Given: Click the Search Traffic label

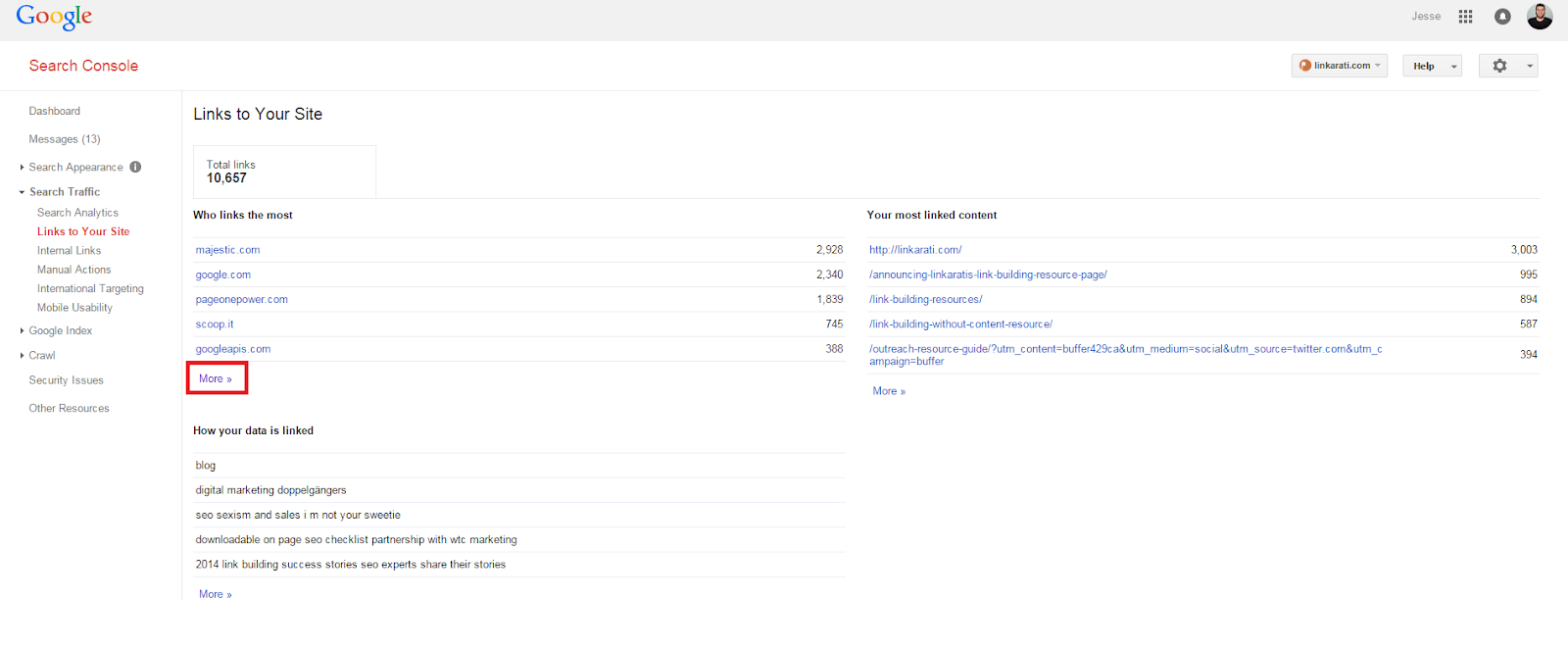Looking at the screenshot, I should tap(65, 192).
